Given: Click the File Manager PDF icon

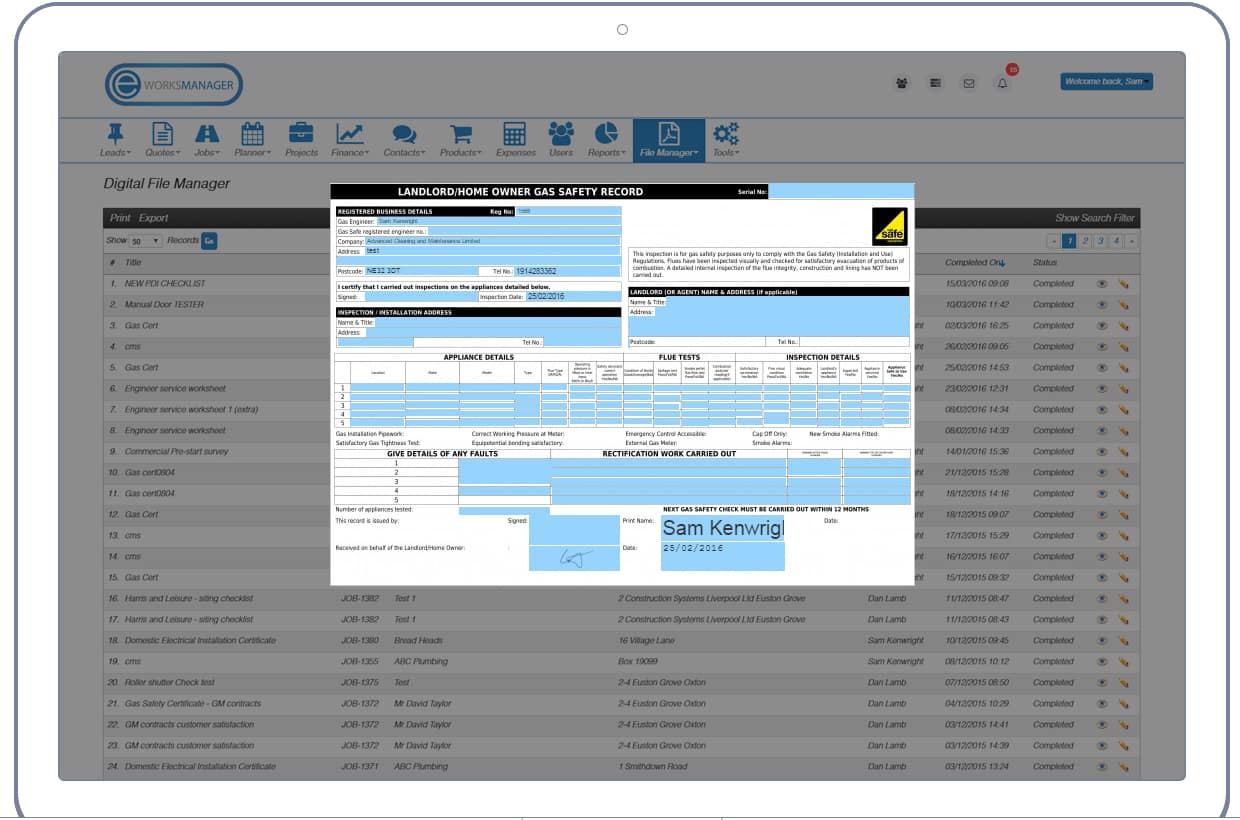Looking at the screenshot, I should pyautogui.click(x=668, y=133).
